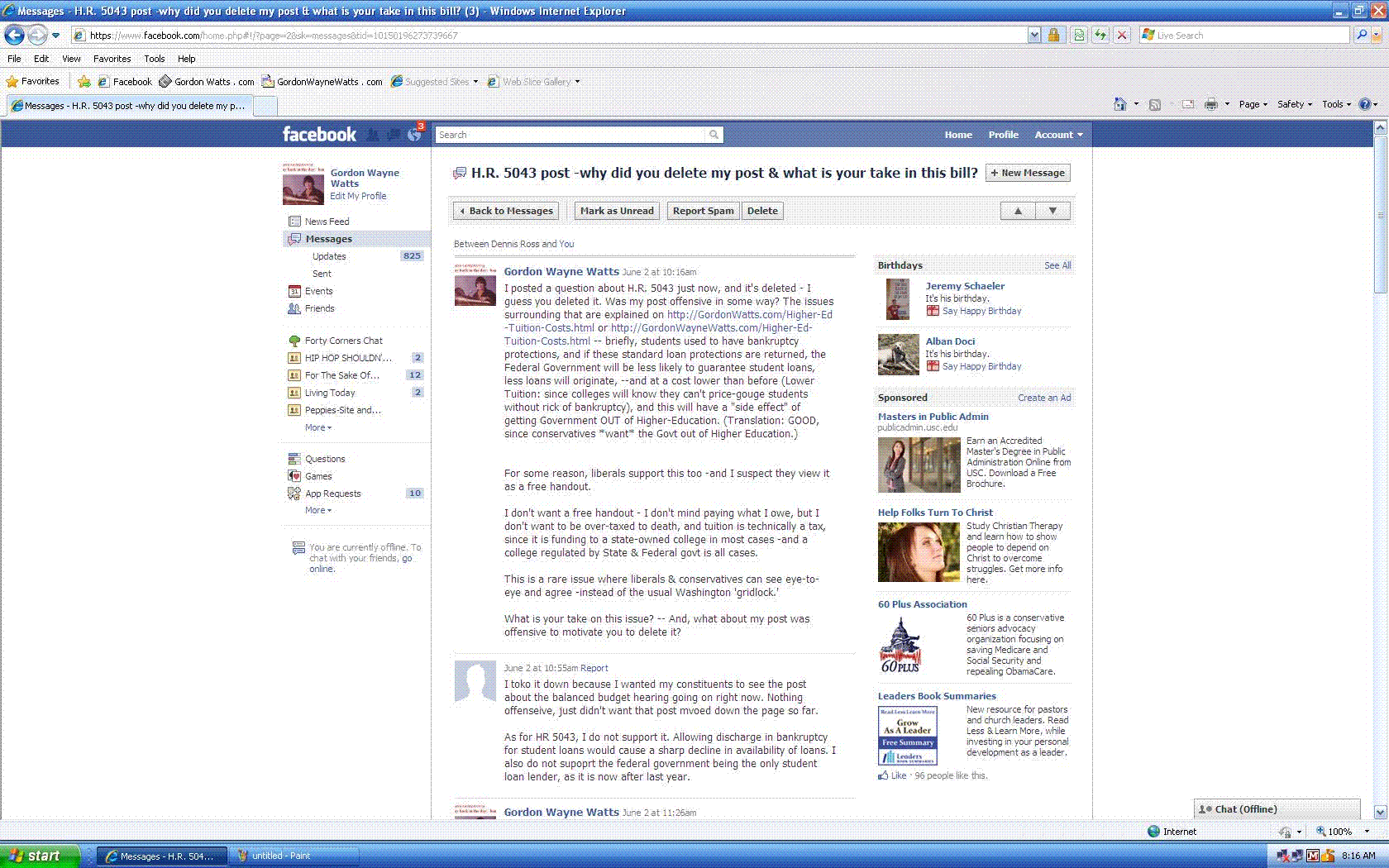Click Profile in Facebook top bar

point(1003,135)
